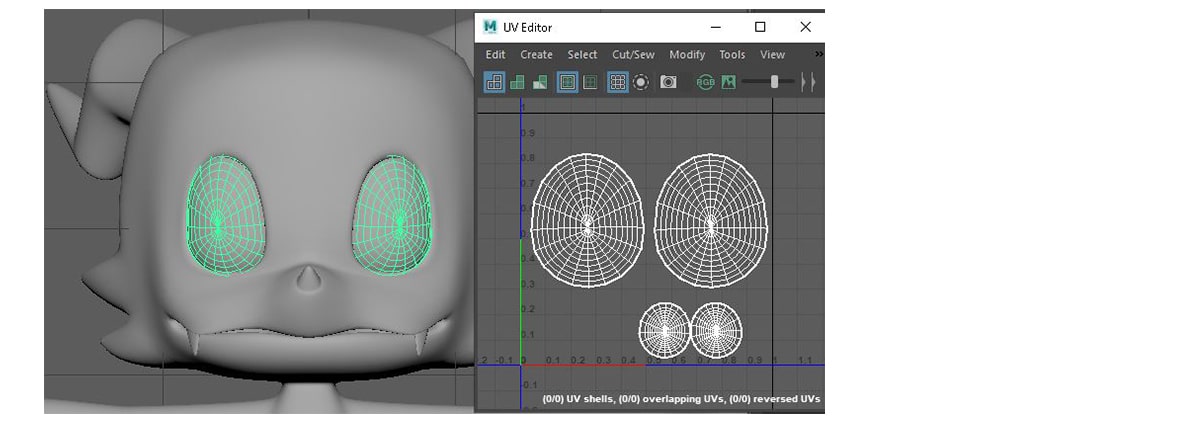Click the isolate select circle icon
Image resolution: width=1200 pixels, height=427 pixels.
tap(641, 83)
